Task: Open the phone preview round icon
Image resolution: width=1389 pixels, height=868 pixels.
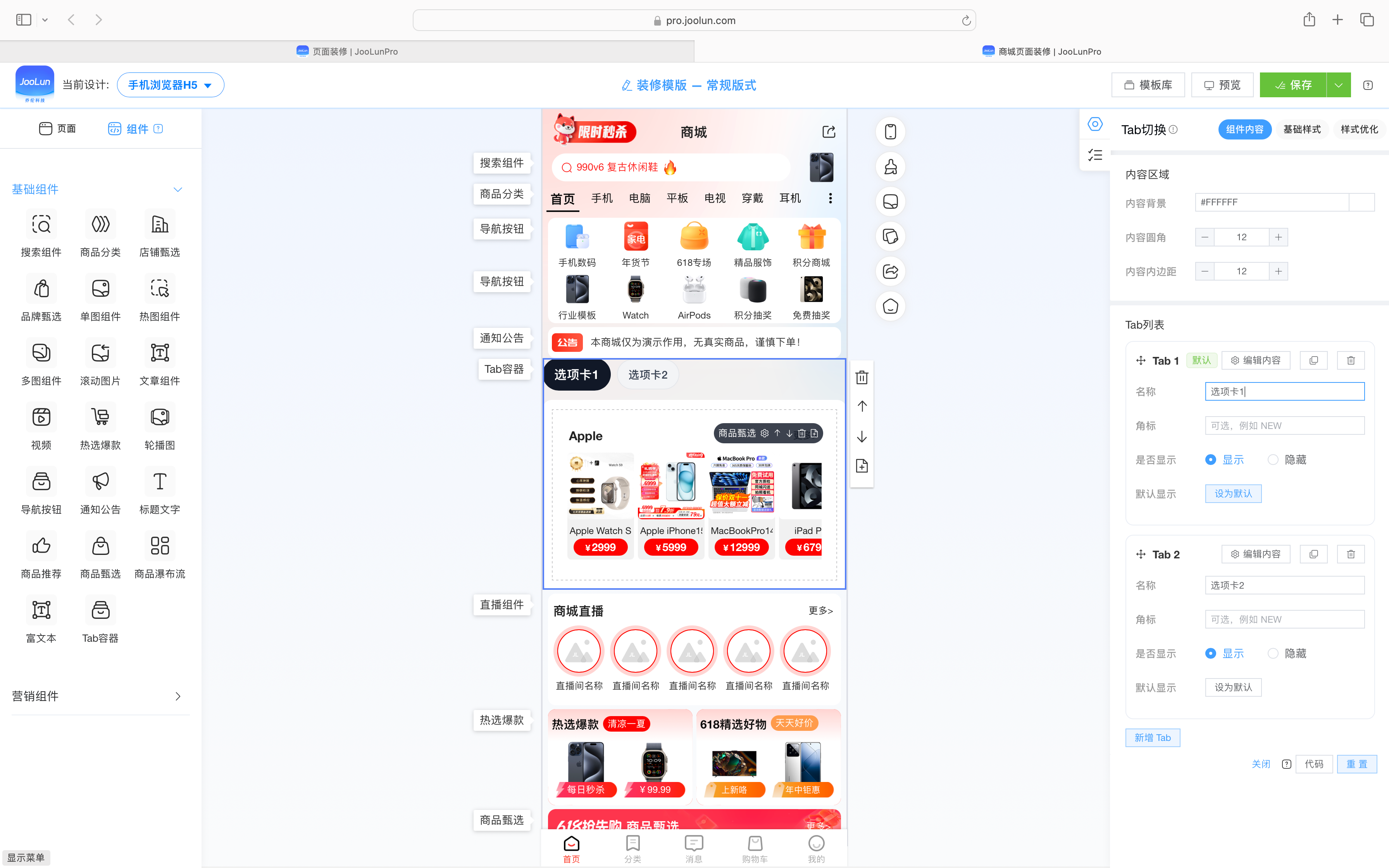Action: pyautogui.click(x=890, y=132)
